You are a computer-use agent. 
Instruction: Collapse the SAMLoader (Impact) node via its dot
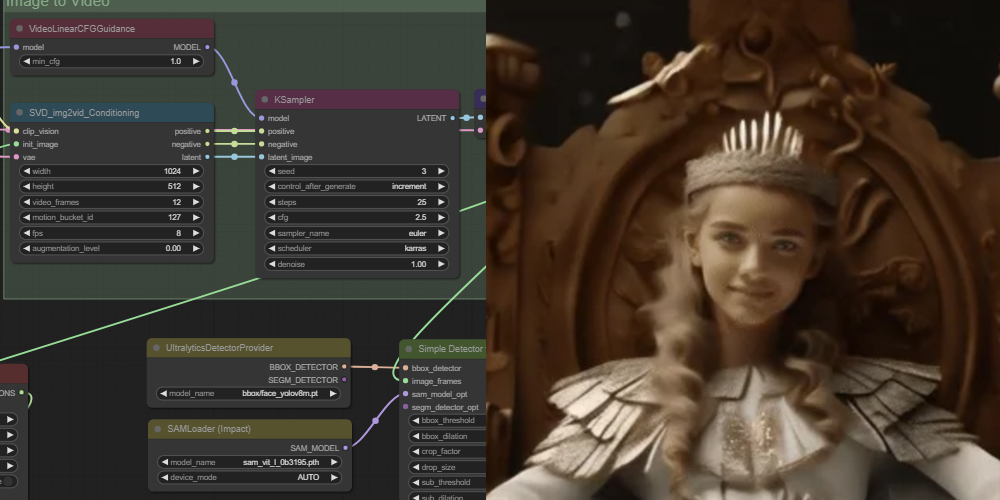[158, 429]
